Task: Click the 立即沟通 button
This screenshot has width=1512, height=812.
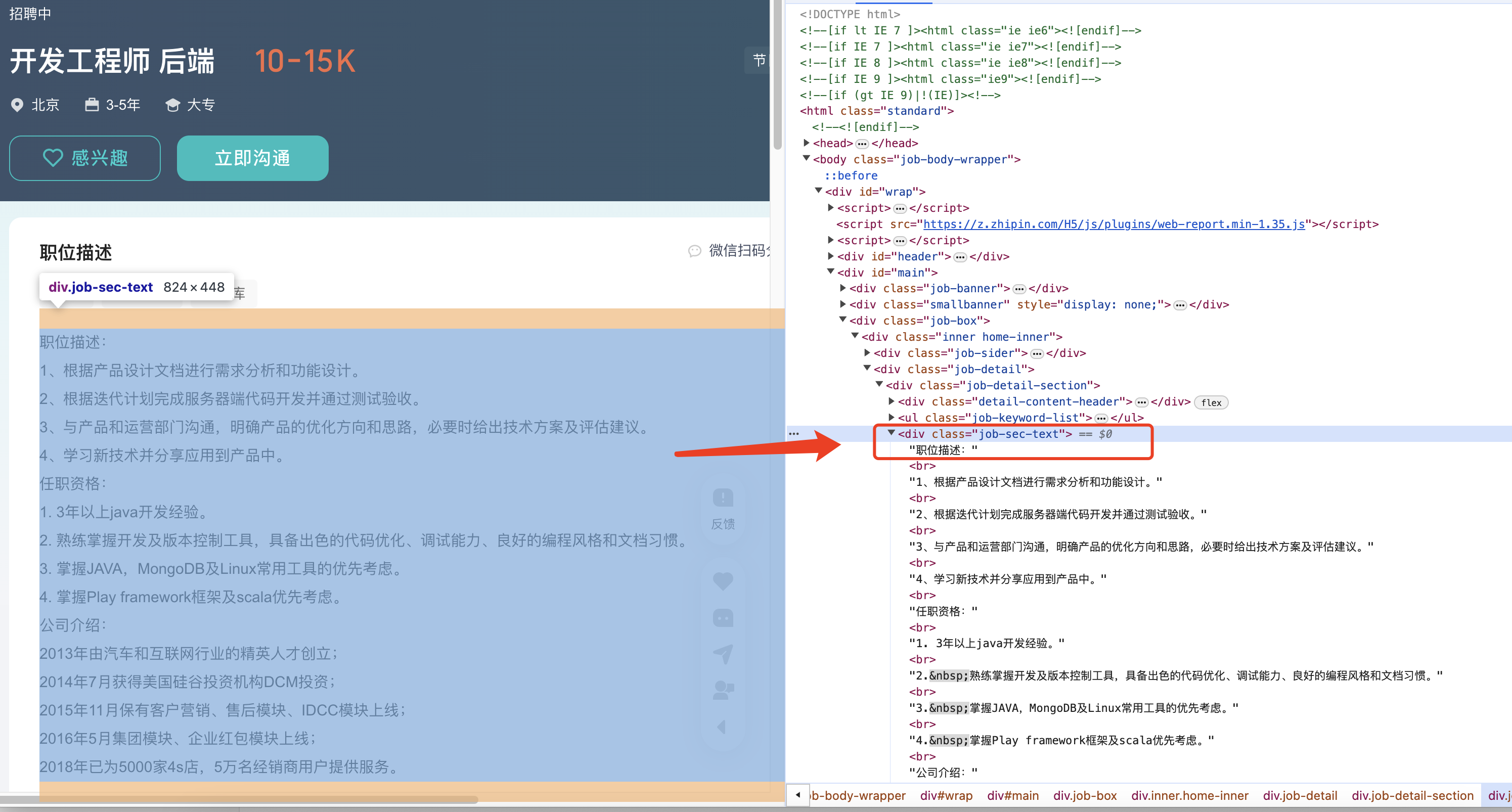Action: coord(252,158)
